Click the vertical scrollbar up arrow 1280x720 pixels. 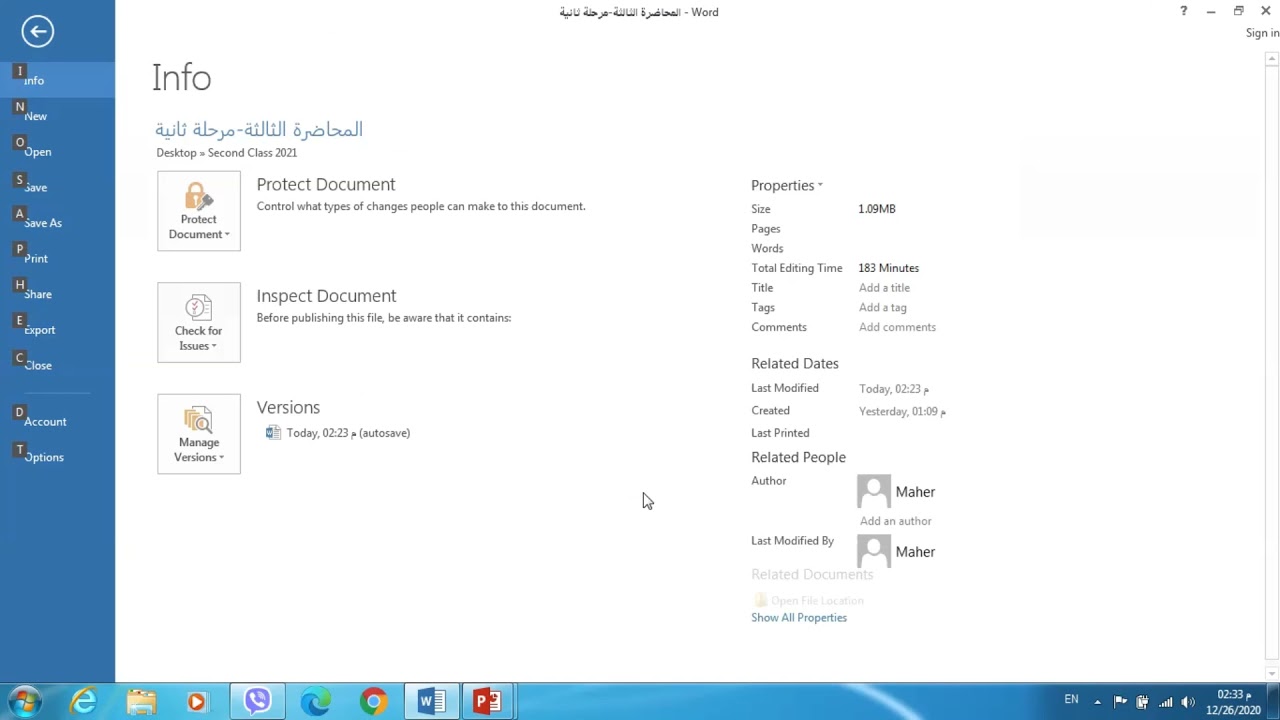(x=1272, y=59)
